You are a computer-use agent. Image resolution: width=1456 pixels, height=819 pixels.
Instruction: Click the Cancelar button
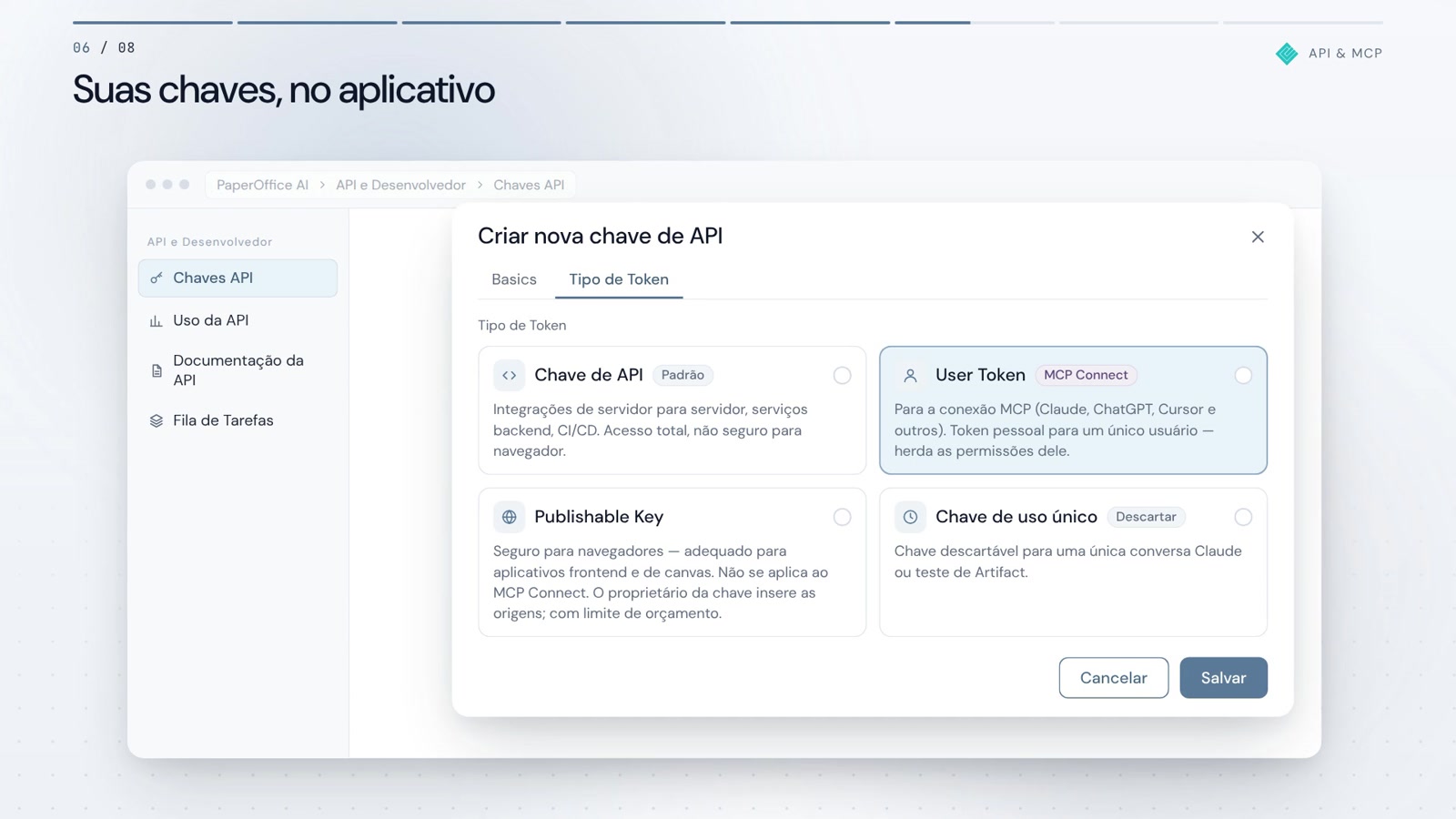click(1114, 678)
